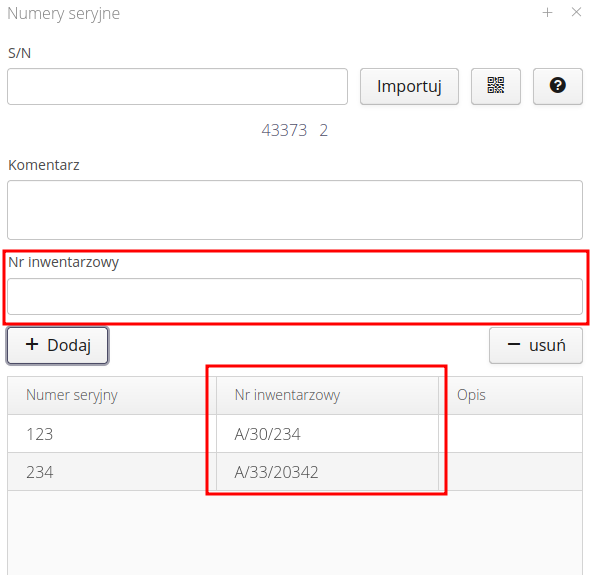
Task: Click the 43373 number label
Action: point(284,131)
